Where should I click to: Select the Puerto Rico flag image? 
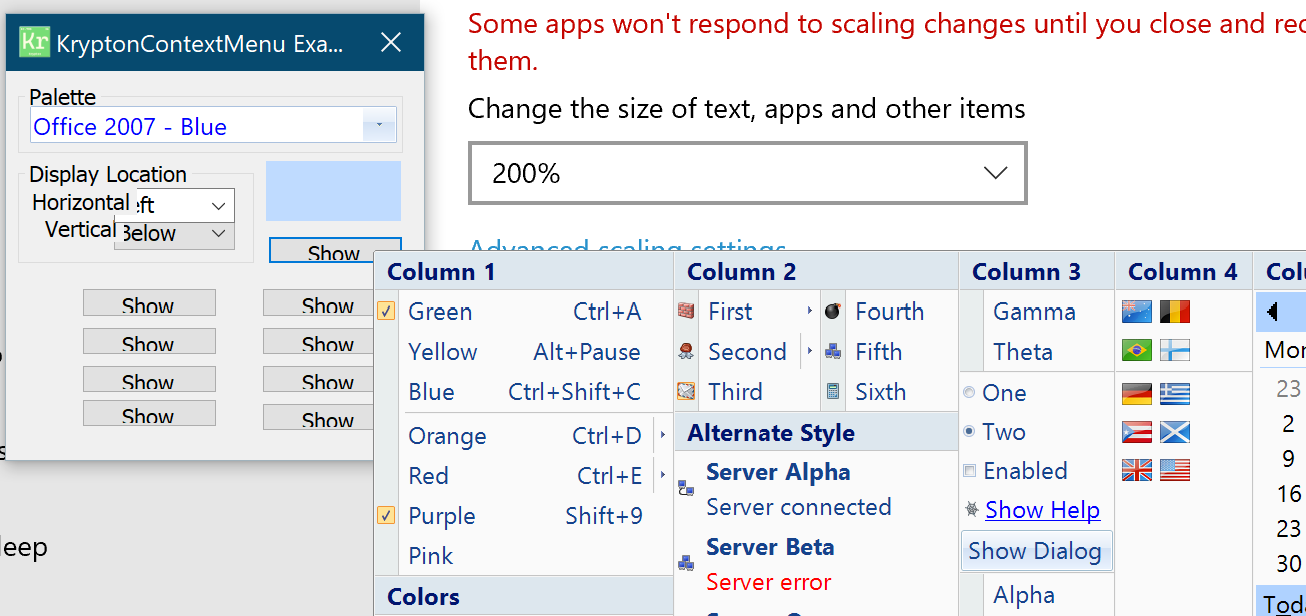(x=1137, y=432)
